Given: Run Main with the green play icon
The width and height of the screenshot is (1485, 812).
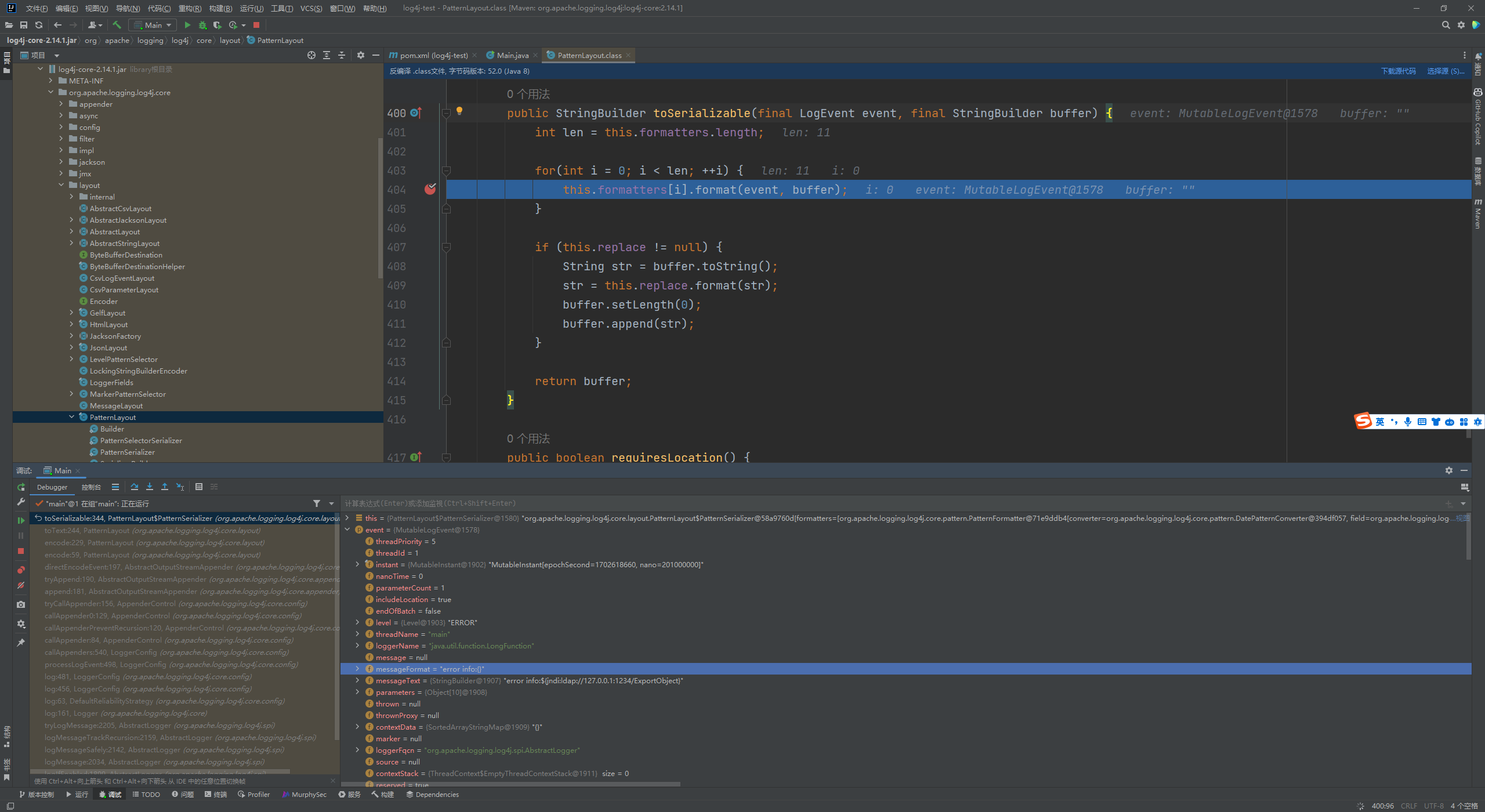Looking at the screenshot, I should tap(187, 25).
